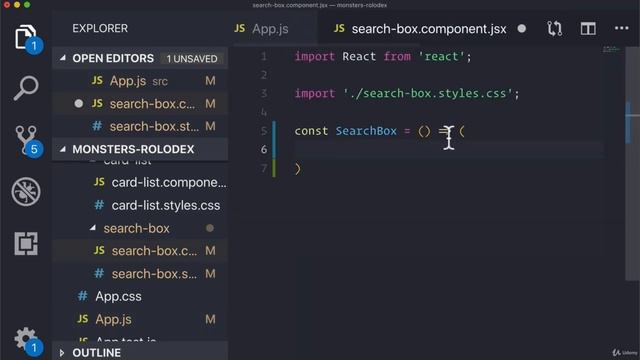
Task: Open card-list.styles.css in tree
Action: click(140, 205)
